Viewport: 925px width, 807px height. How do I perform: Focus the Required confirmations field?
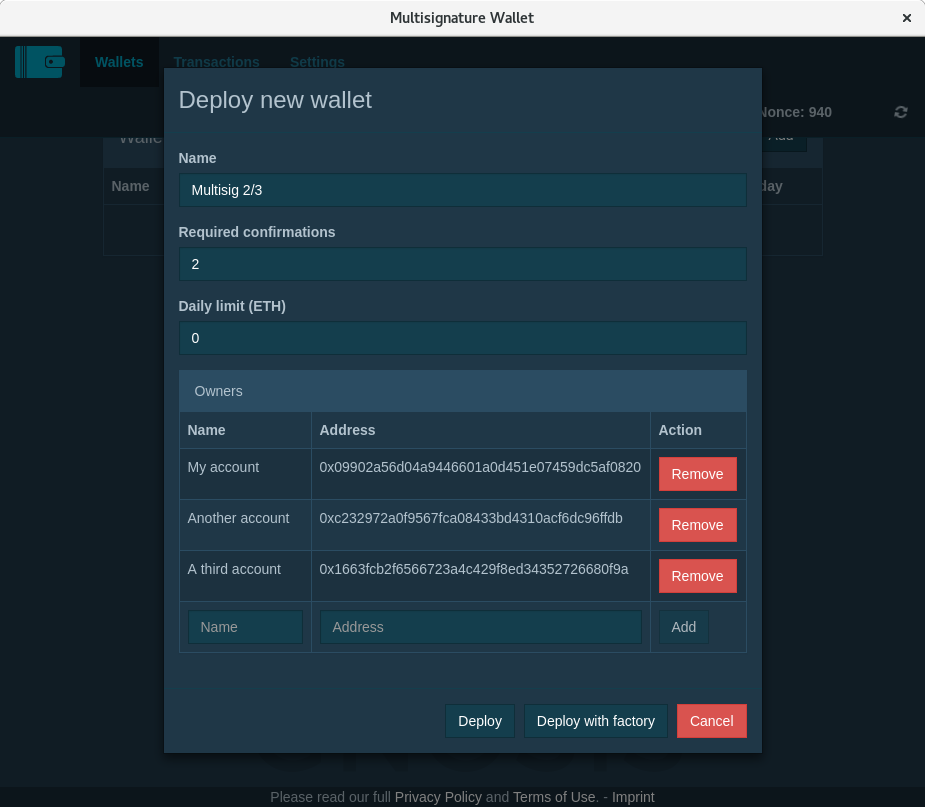coord(462,264)
